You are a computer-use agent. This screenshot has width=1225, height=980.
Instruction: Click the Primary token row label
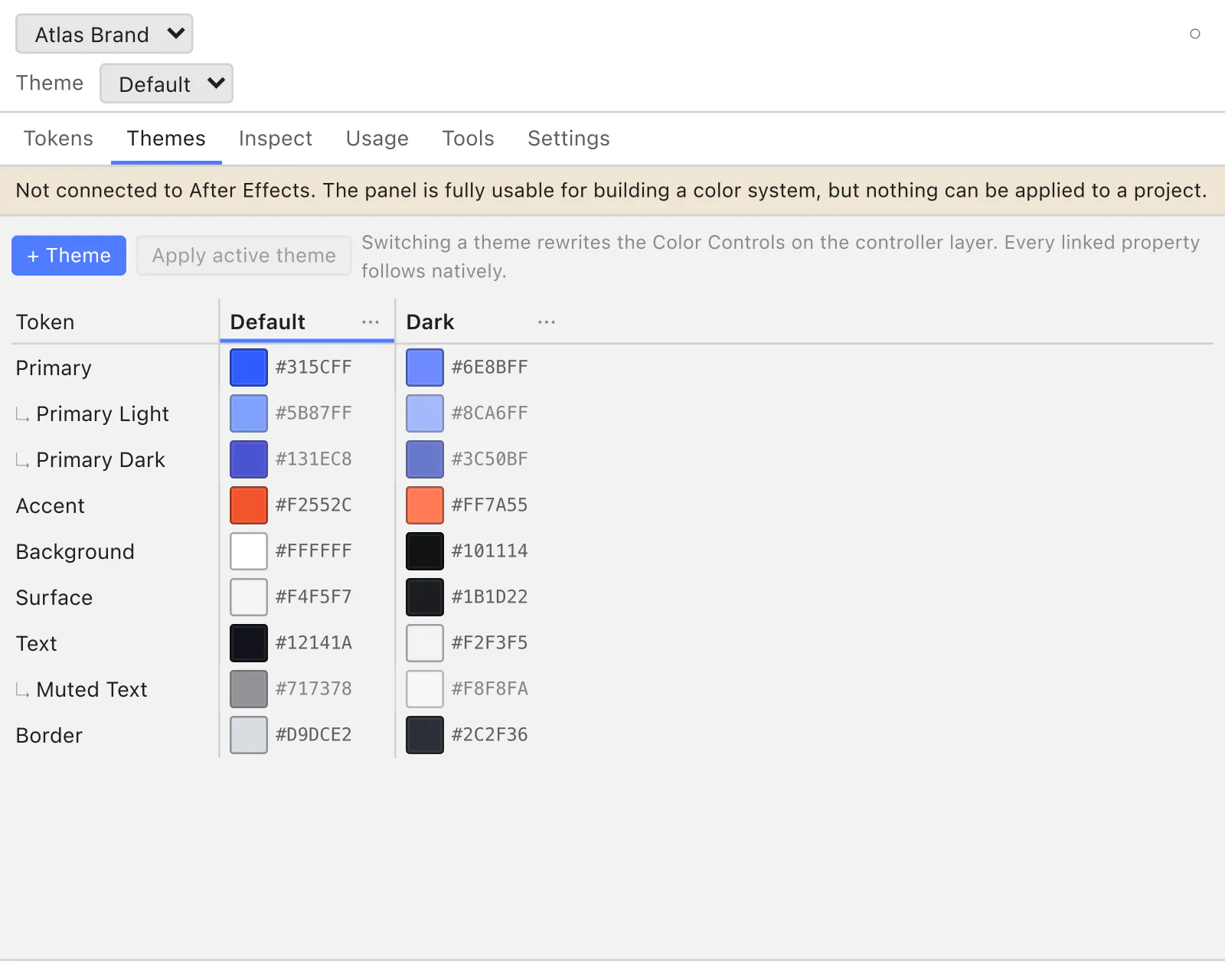54,368
